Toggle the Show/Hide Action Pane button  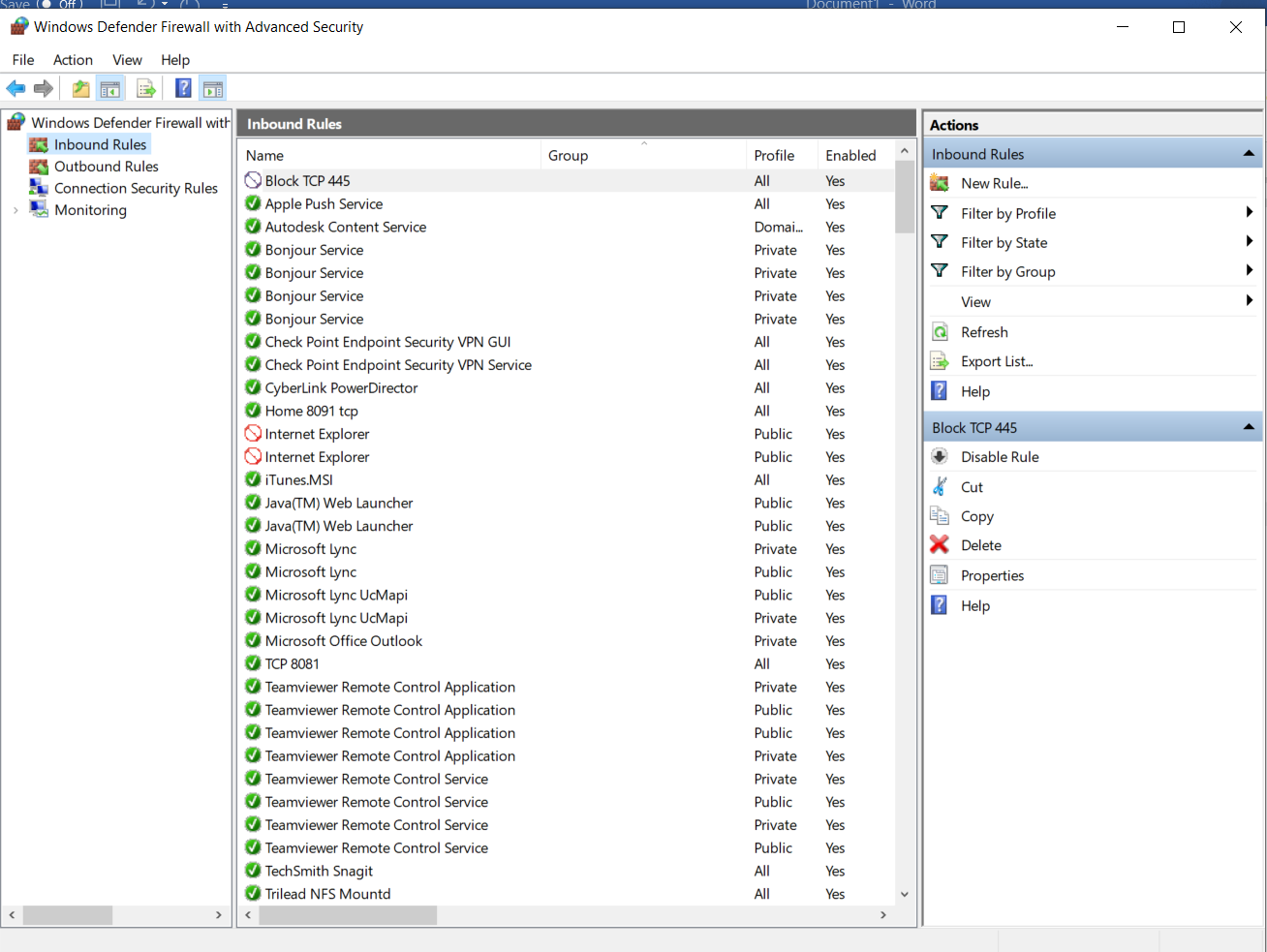(213, 89)
